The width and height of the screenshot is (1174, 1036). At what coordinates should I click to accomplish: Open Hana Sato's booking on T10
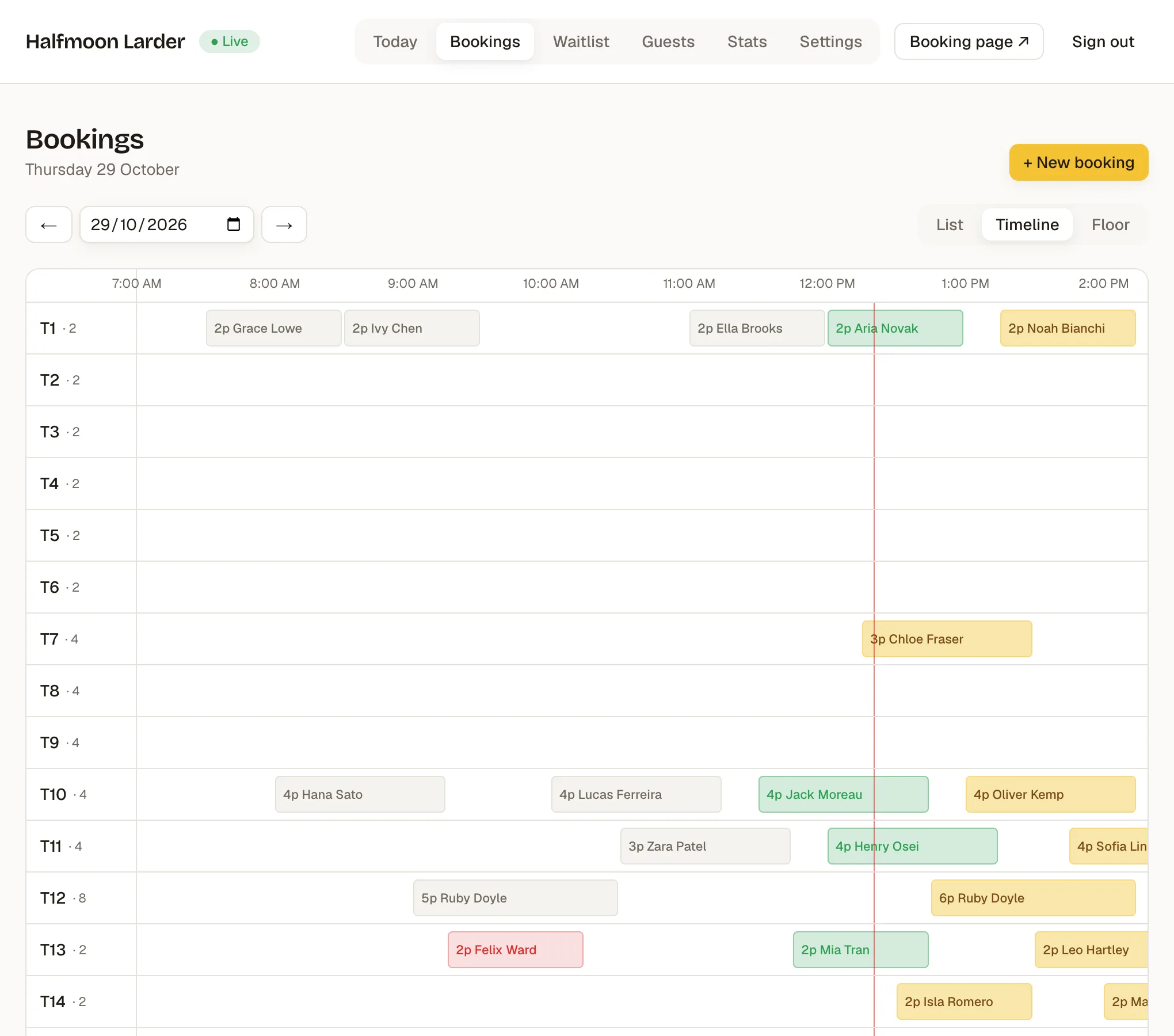click(360, 794)
